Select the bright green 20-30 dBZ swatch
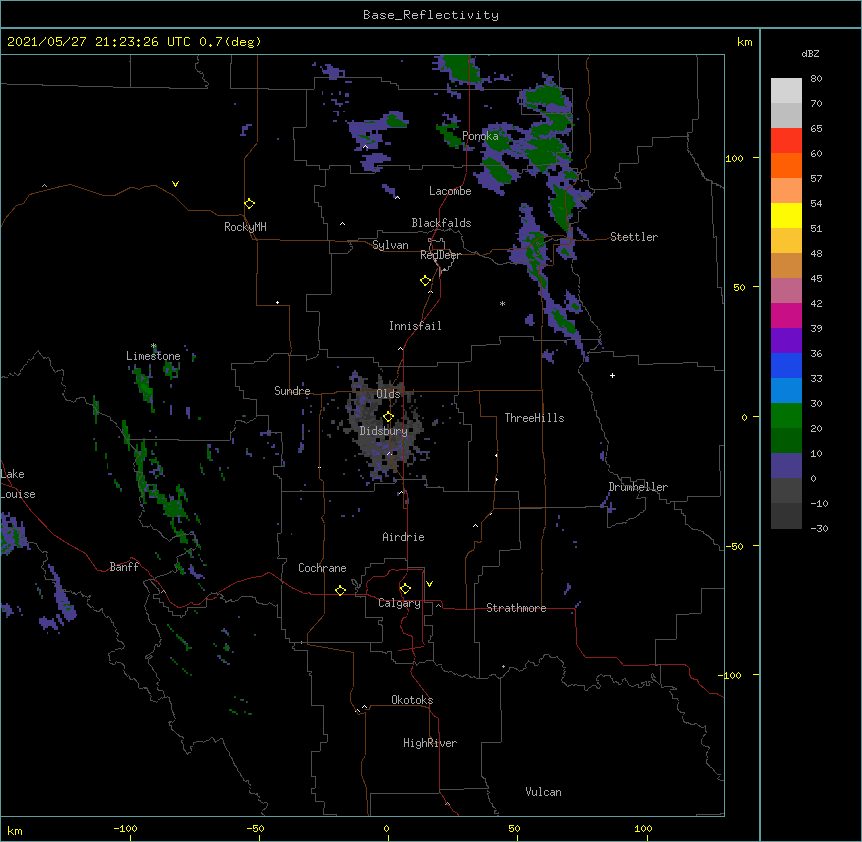 [786, 416]
